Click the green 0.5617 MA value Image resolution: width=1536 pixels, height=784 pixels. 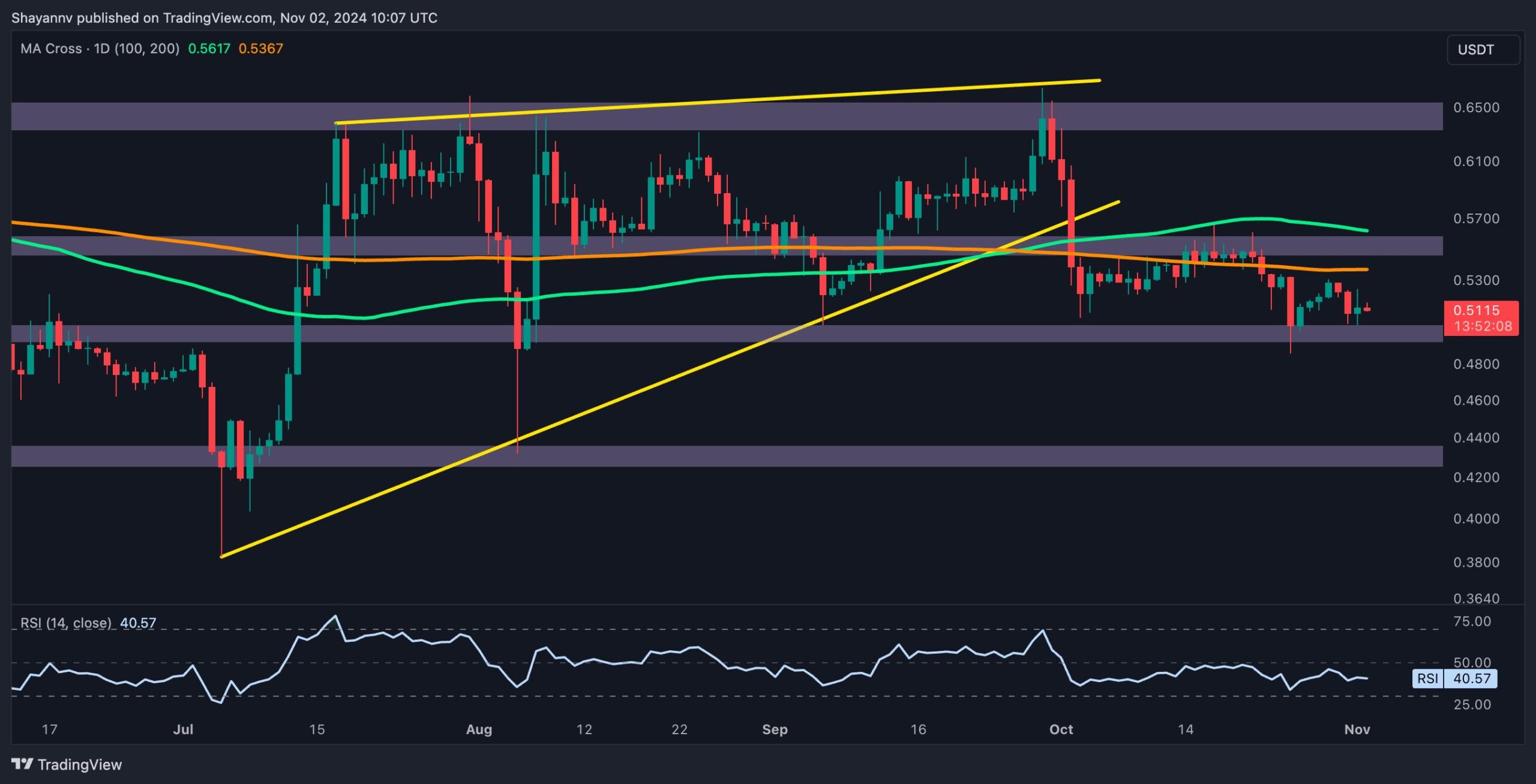click(209, 49)
